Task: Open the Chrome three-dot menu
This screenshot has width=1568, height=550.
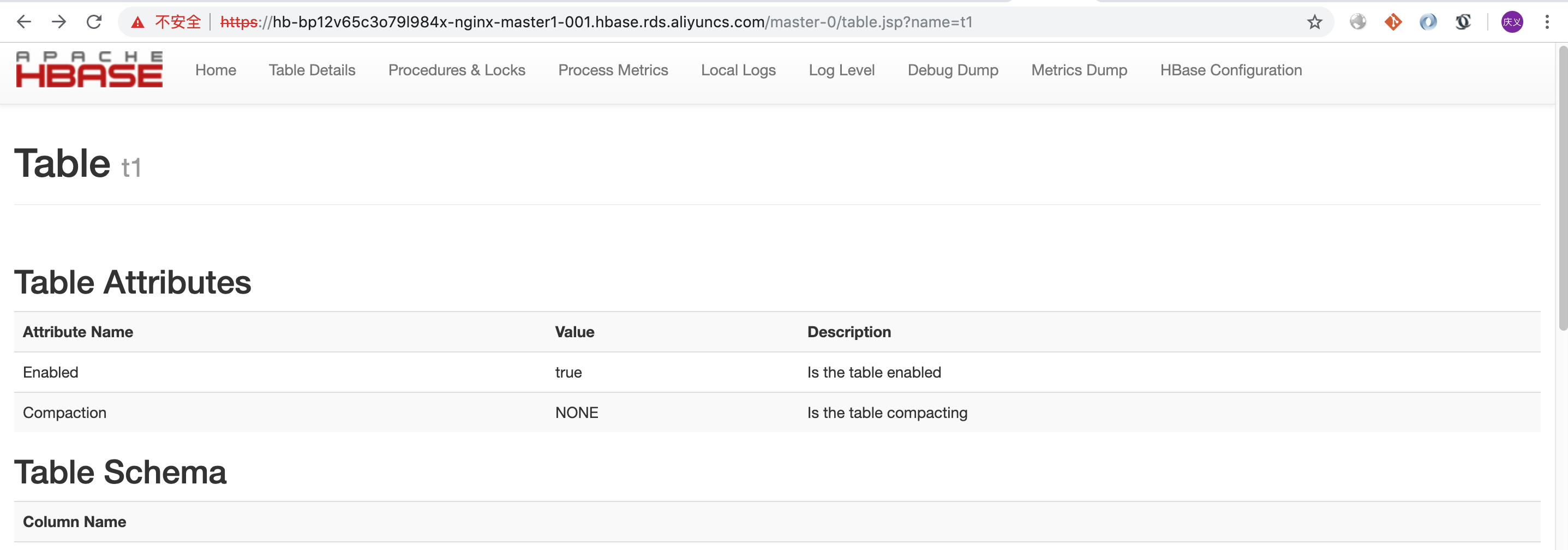Action: 1547,22
